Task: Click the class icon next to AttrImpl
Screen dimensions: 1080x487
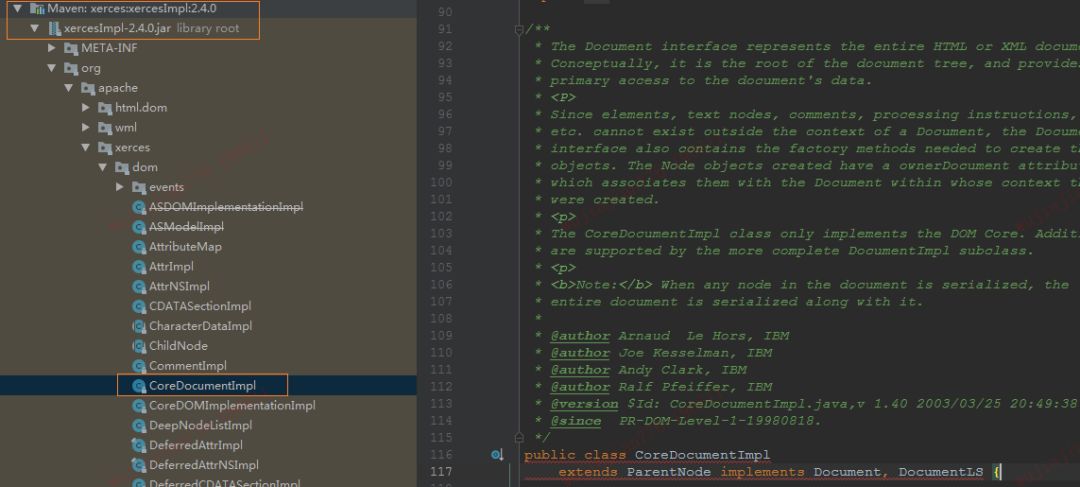Action: point(139,267)
